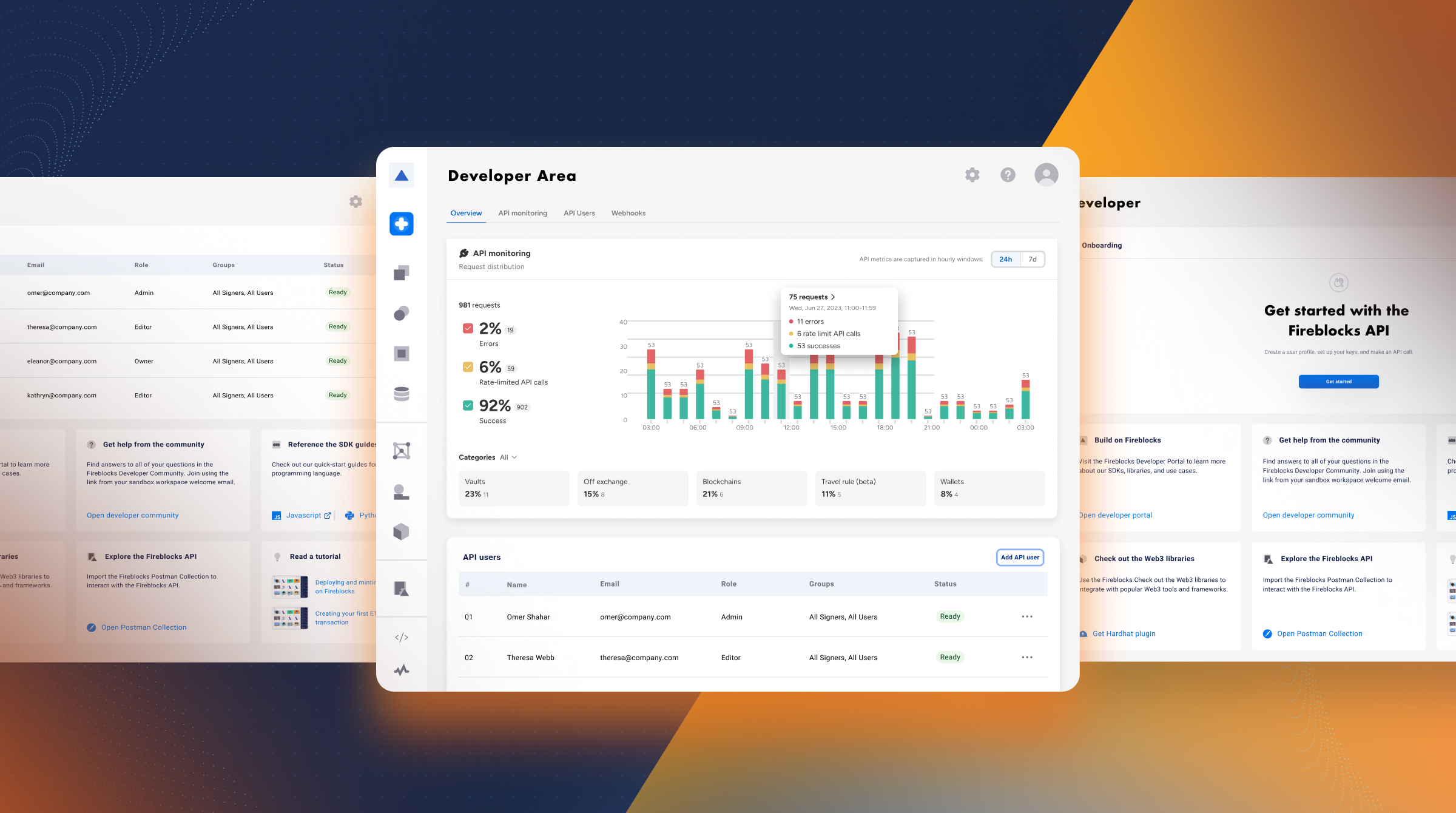Open the options menu for Omer Shahar
The height and width of the screenshot is (813, 1456).
click(1027, 616)
